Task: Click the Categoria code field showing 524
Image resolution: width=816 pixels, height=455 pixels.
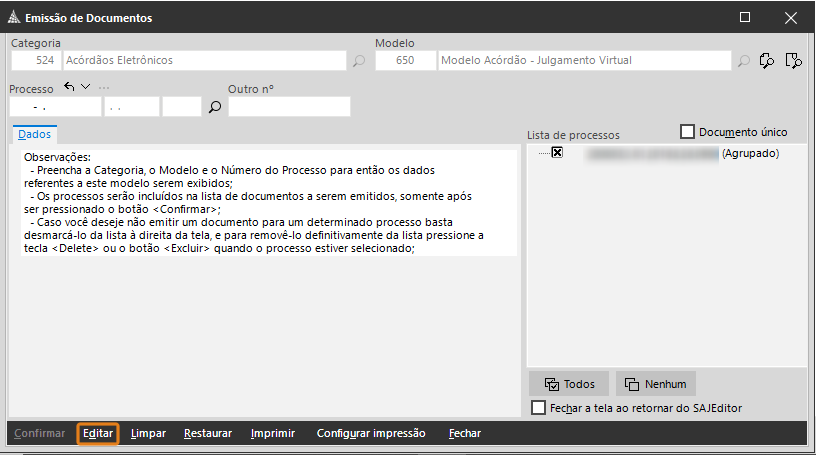Action: 36,61
